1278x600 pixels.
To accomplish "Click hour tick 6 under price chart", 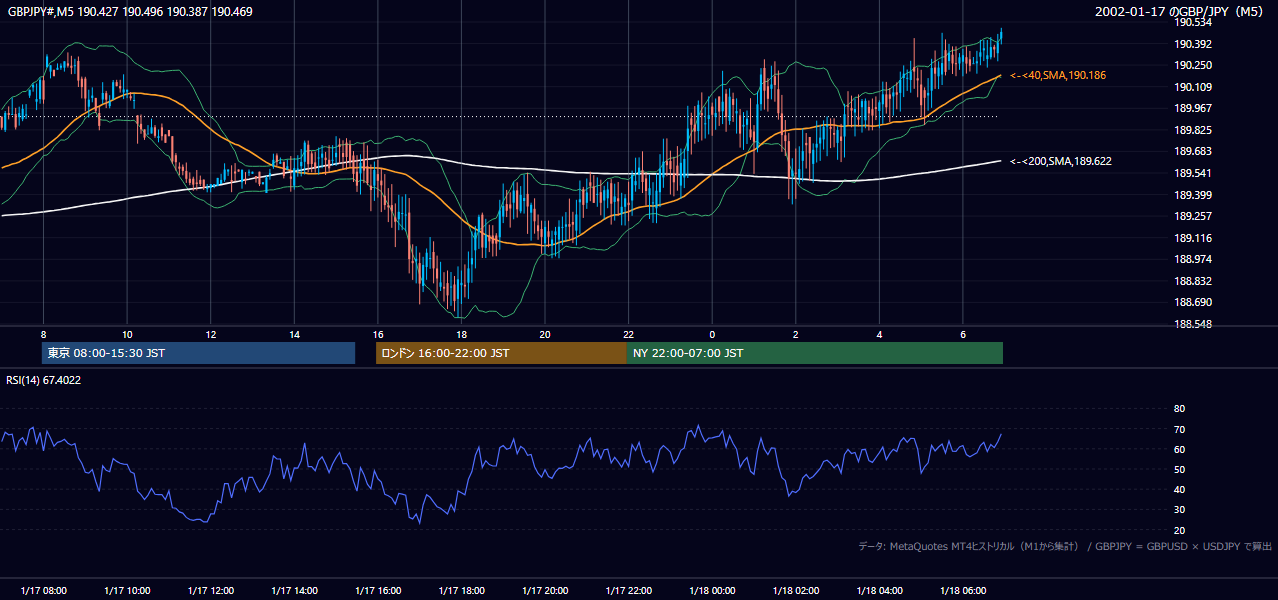I will pyautogui.click(x=962, y=334).
